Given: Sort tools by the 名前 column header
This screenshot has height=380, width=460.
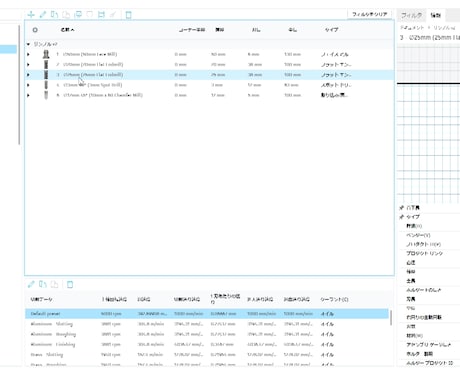Looking at the screenshot, I should 67,30.
